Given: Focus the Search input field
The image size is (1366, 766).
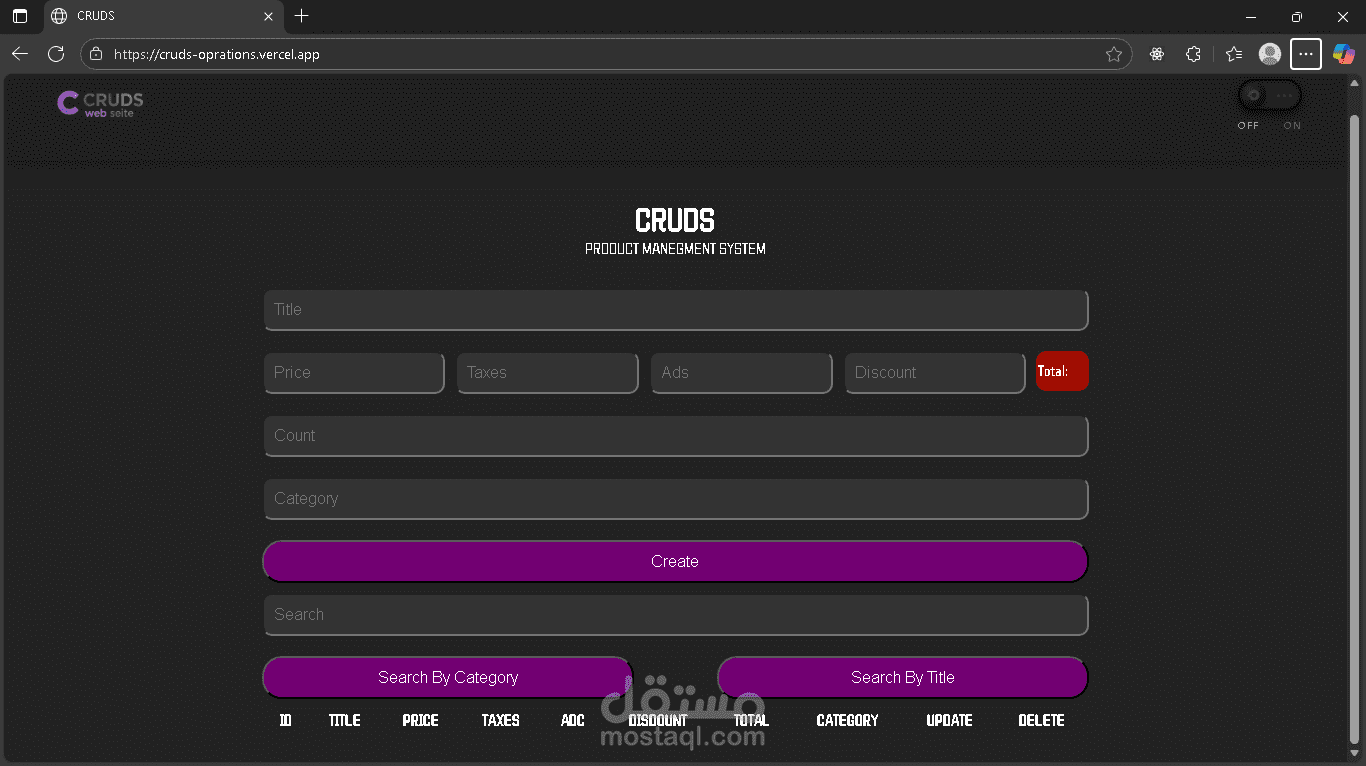Looking at the screenshot, I should point(676,615).
